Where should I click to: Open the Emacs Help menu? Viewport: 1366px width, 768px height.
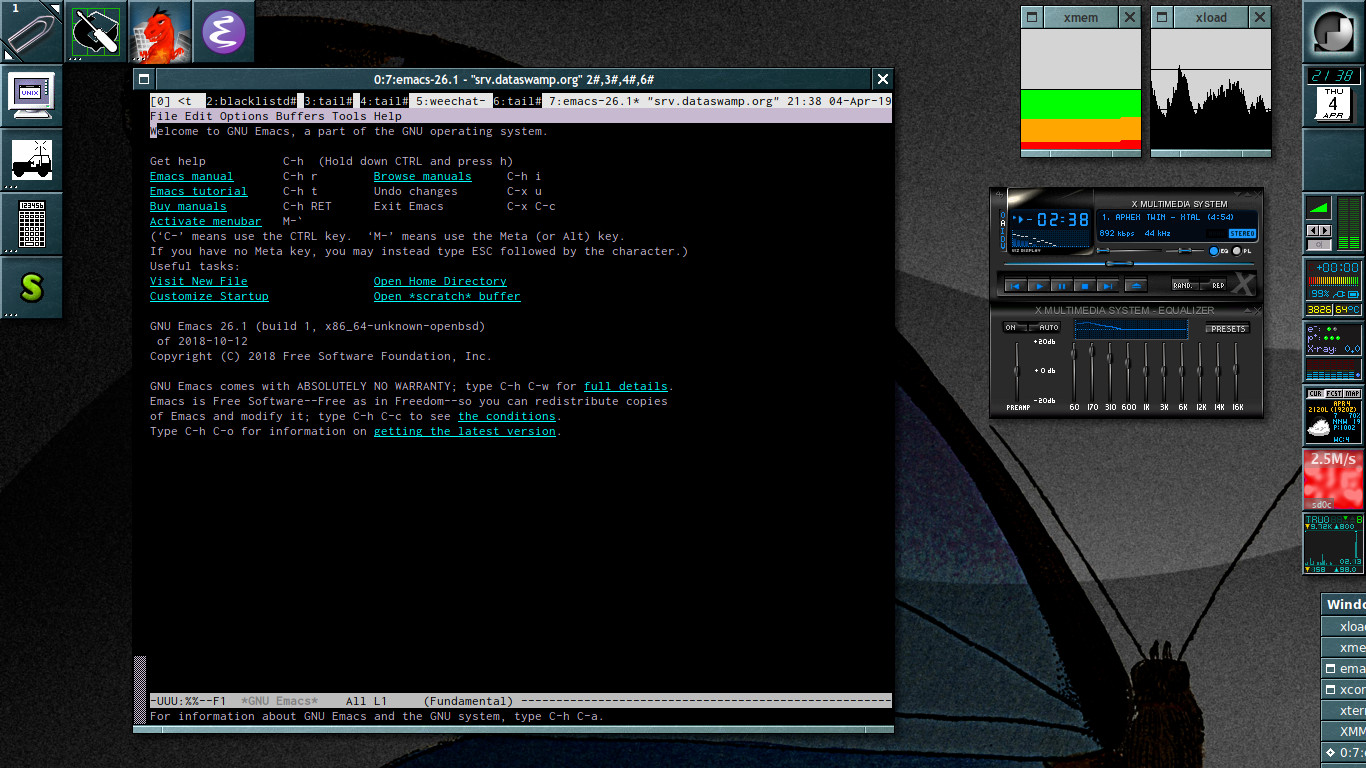[x=388, y=116]
